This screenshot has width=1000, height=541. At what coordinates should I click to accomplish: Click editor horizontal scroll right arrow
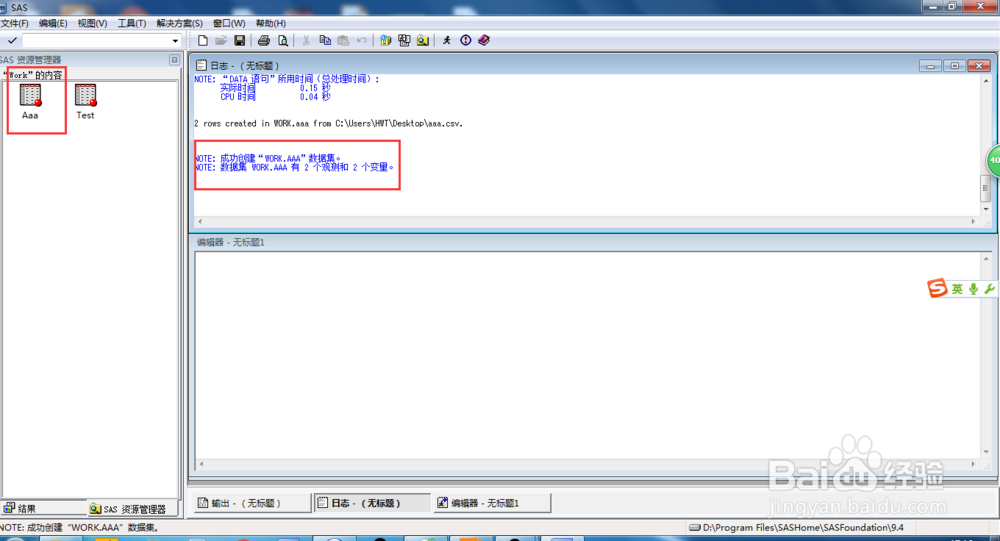973,464
